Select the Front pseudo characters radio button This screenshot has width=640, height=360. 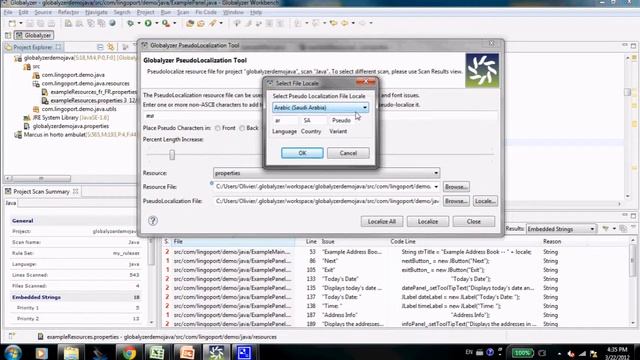(218, 128)
